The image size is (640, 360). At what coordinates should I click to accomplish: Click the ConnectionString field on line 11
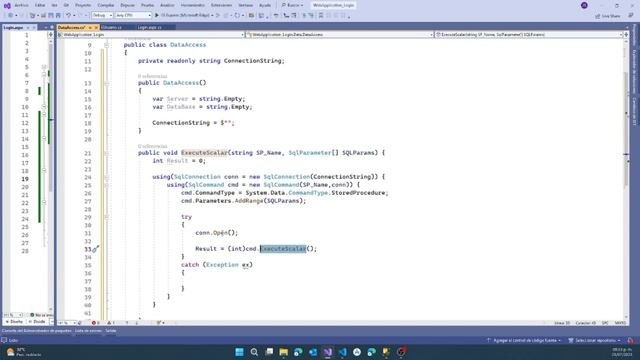pos(252,61)
